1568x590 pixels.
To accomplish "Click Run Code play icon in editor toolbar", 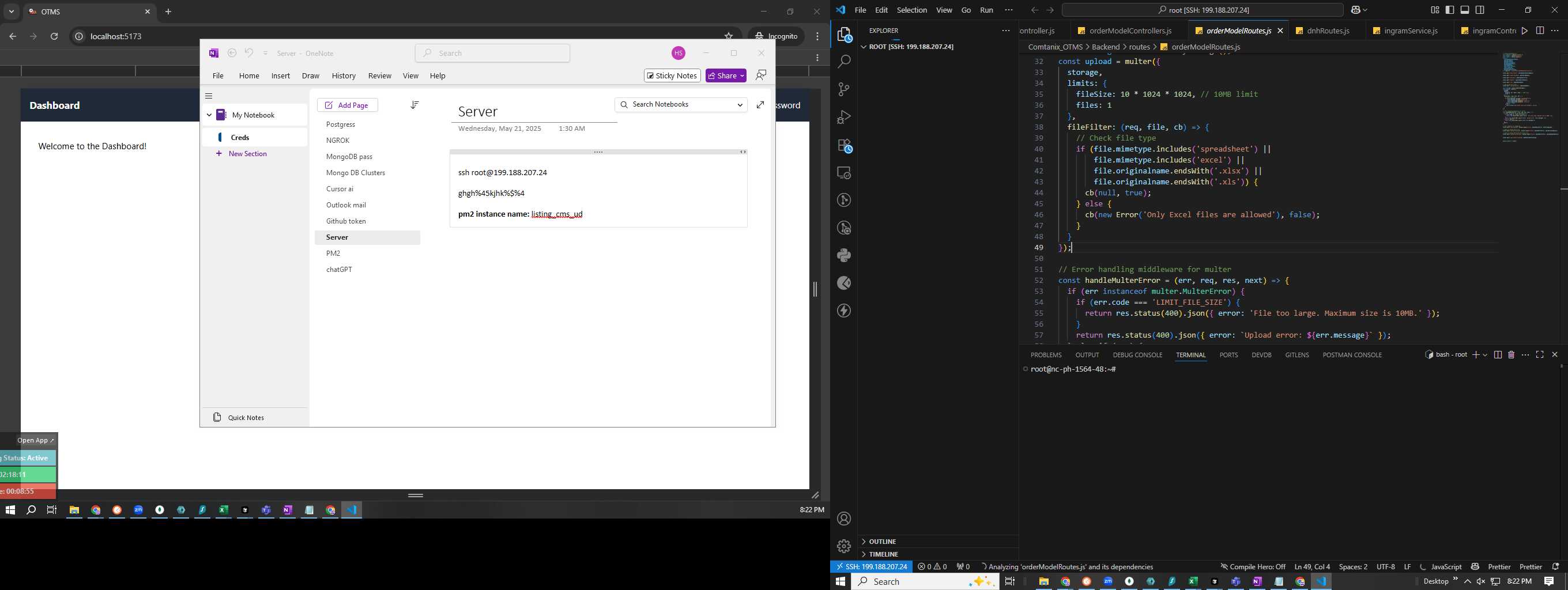I will [1525, 31].
